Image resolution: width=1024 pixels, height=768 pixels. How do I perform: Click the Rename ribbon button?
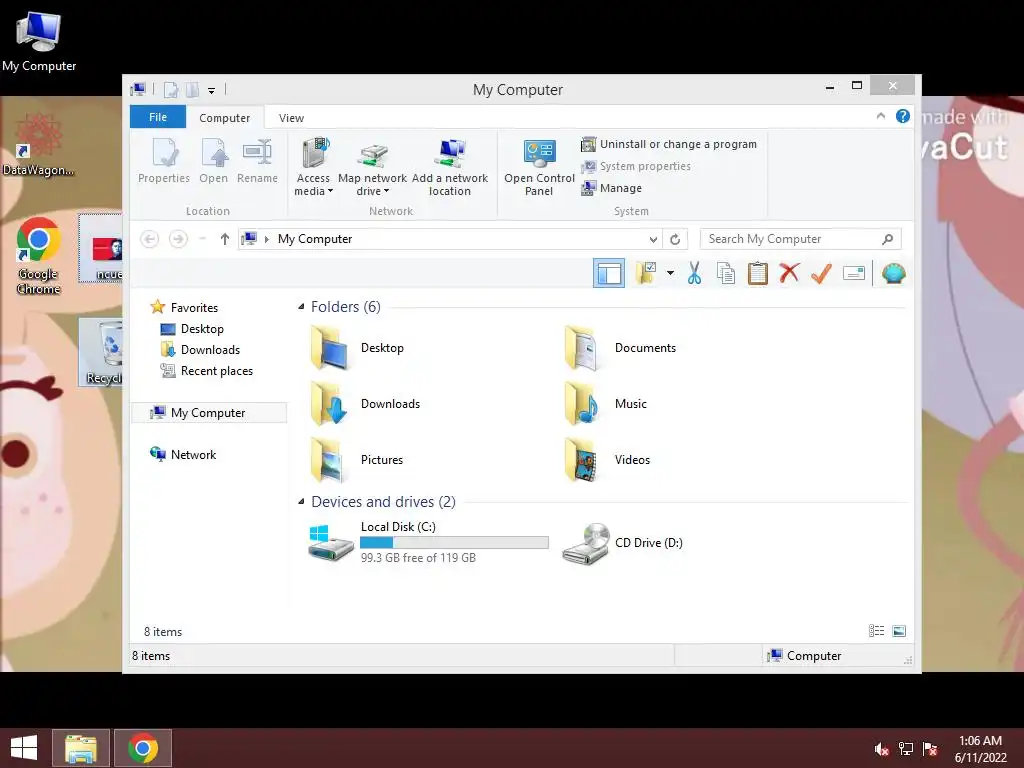[x=257, y=161]
